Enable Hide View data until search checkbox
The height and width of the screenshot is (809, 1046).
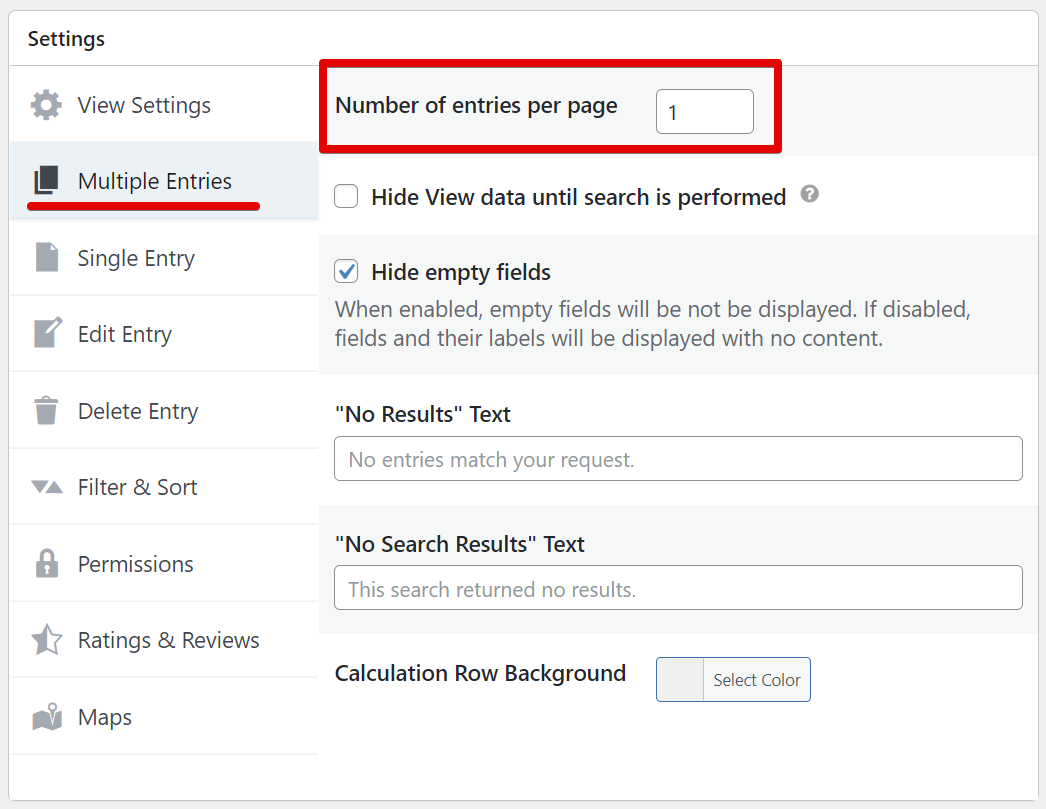coord(347,196)
